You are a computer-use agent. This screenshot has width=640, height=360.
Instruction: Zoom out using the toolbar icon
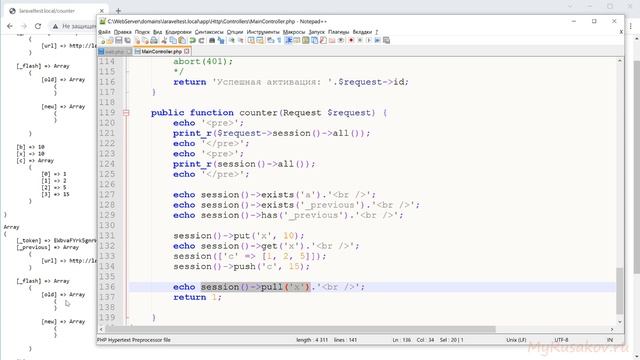click(x=241, y=40)
